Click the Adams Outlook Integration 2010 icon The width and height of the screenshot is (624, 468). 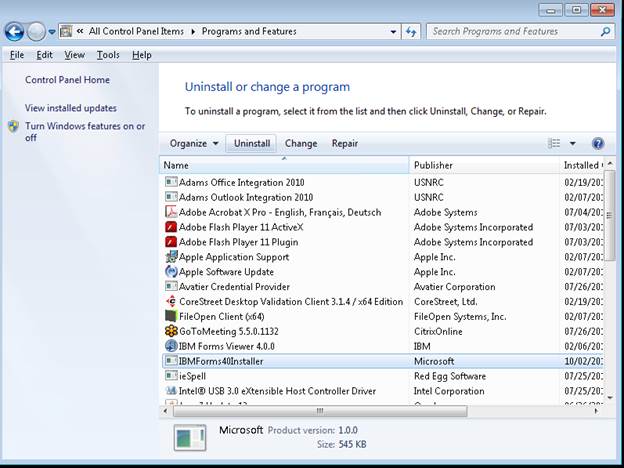click(171, 197)
